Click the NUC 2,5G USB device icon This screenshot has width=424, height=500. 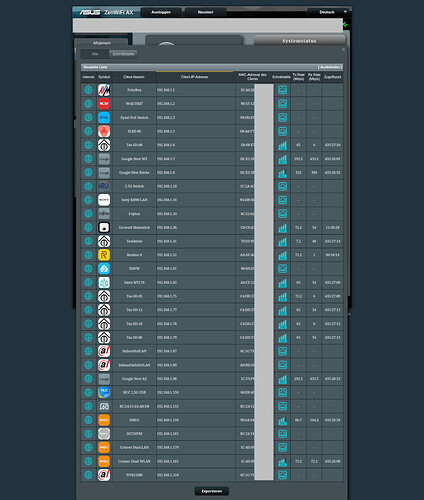(104, 393)
